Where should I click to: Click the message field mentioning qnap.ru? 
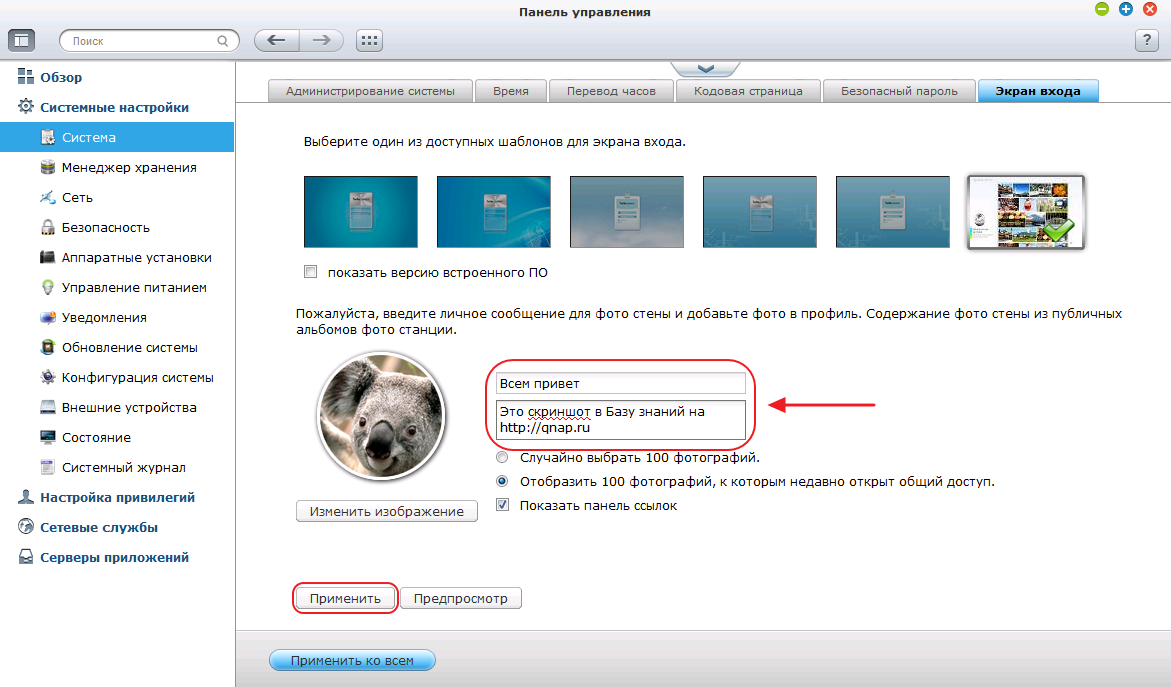[x=621, y=420]
